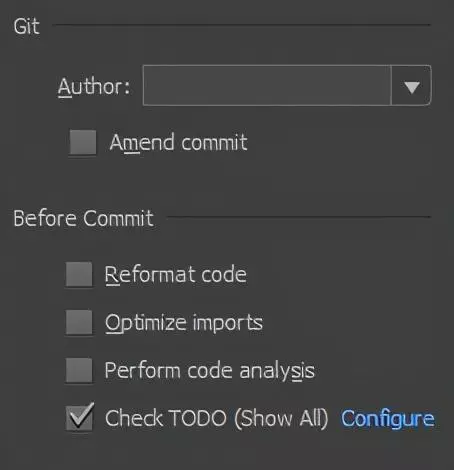
Task: Enable the Optimize imports checkbox
Action: pyautogui.click(x=79, y=322)
